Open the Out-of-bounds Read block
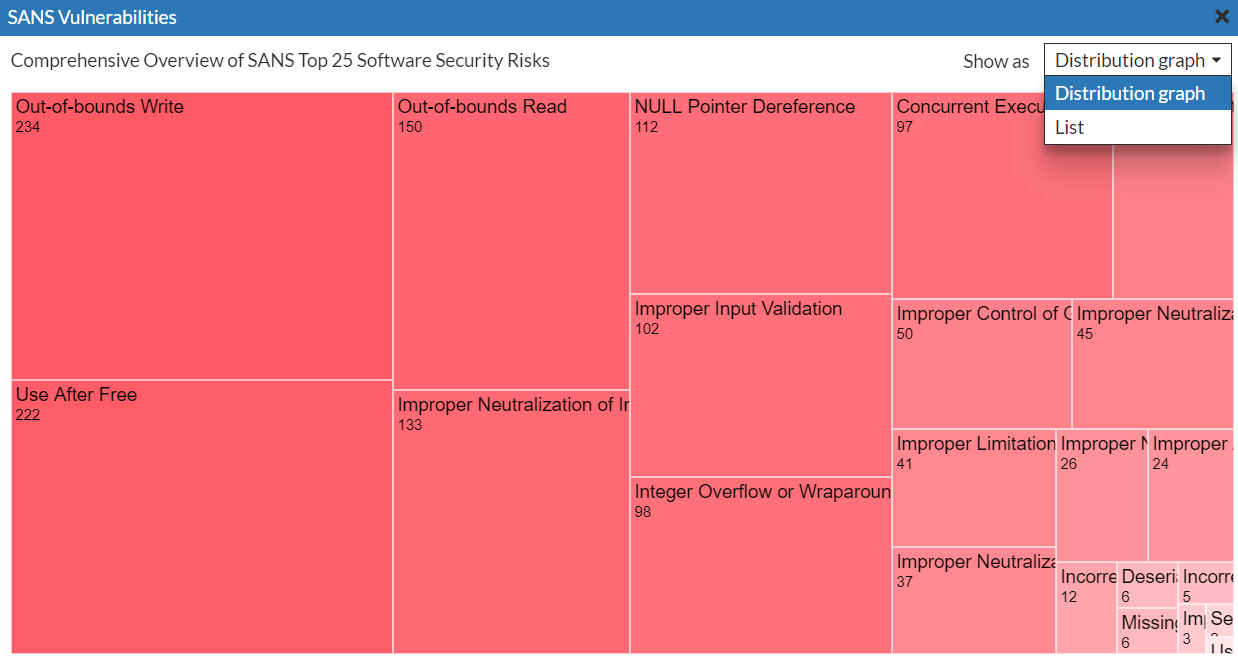 511,241
